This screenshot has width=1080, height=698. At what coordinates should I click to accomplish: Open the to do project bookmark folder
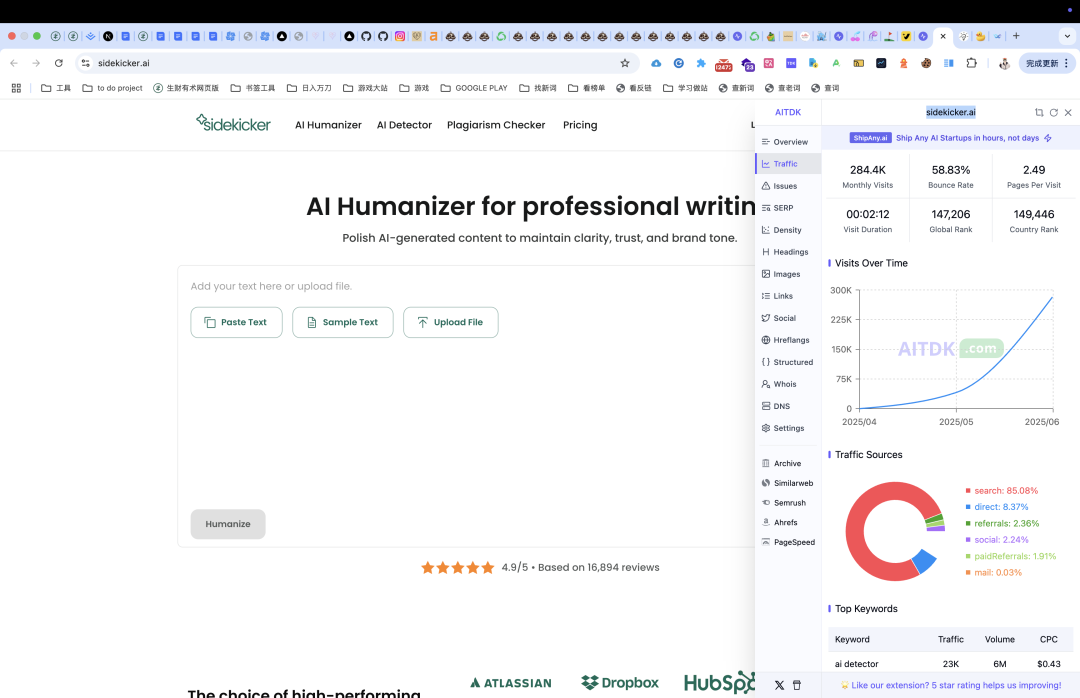(112, 88)
